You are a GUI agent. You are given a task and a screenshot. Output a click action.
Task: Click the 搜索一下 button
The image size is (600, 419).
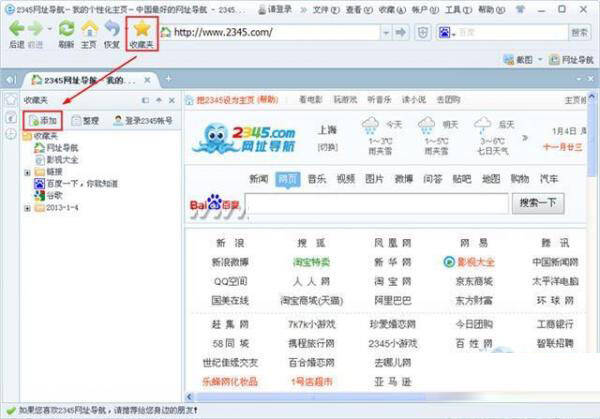tap(538, 203)
